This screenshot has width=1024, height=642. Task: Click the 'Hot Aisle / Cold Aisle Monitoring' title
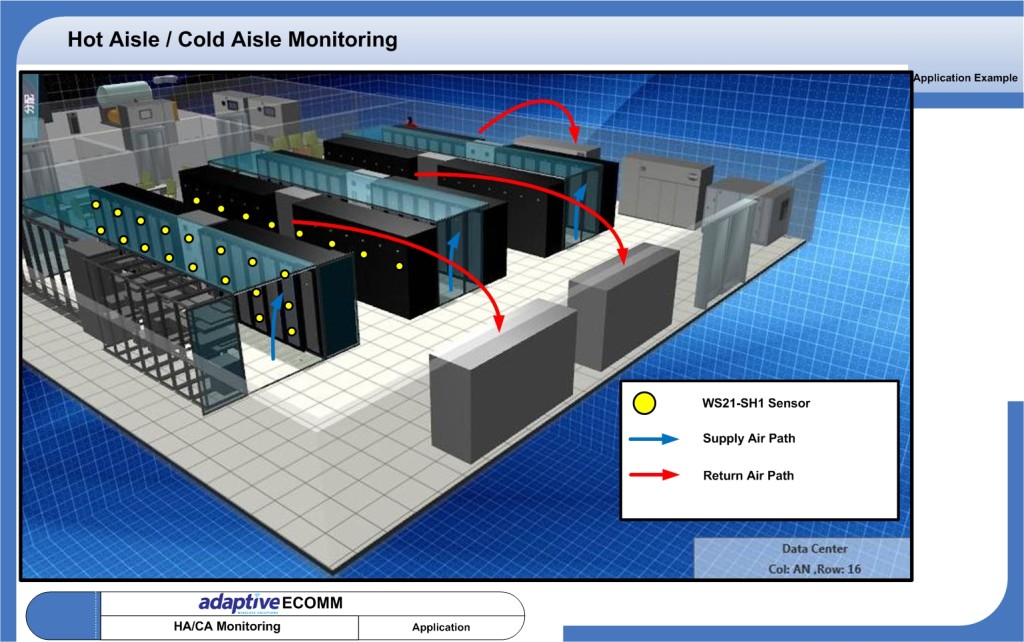coord(232,39)
